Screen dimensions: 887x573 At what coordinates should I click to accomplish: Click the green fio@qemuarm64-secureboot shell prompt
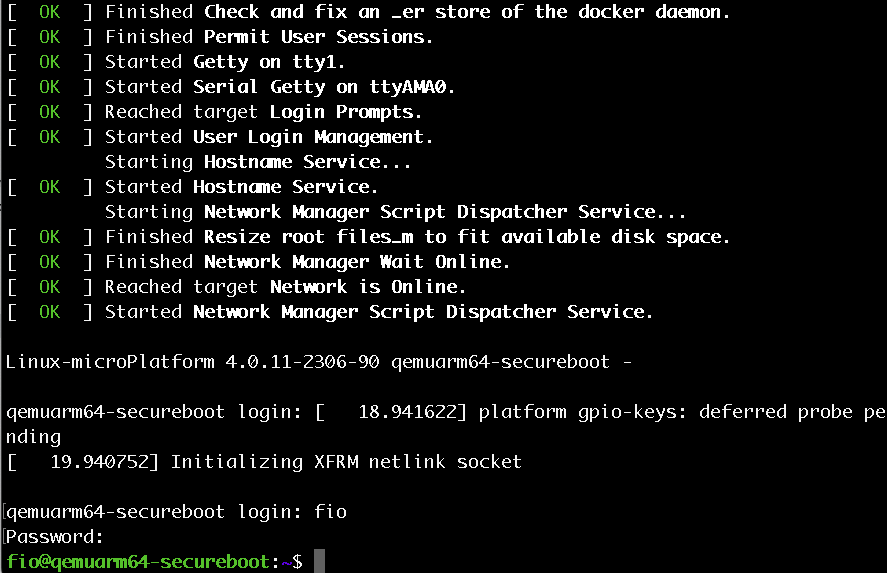[138, 562]
